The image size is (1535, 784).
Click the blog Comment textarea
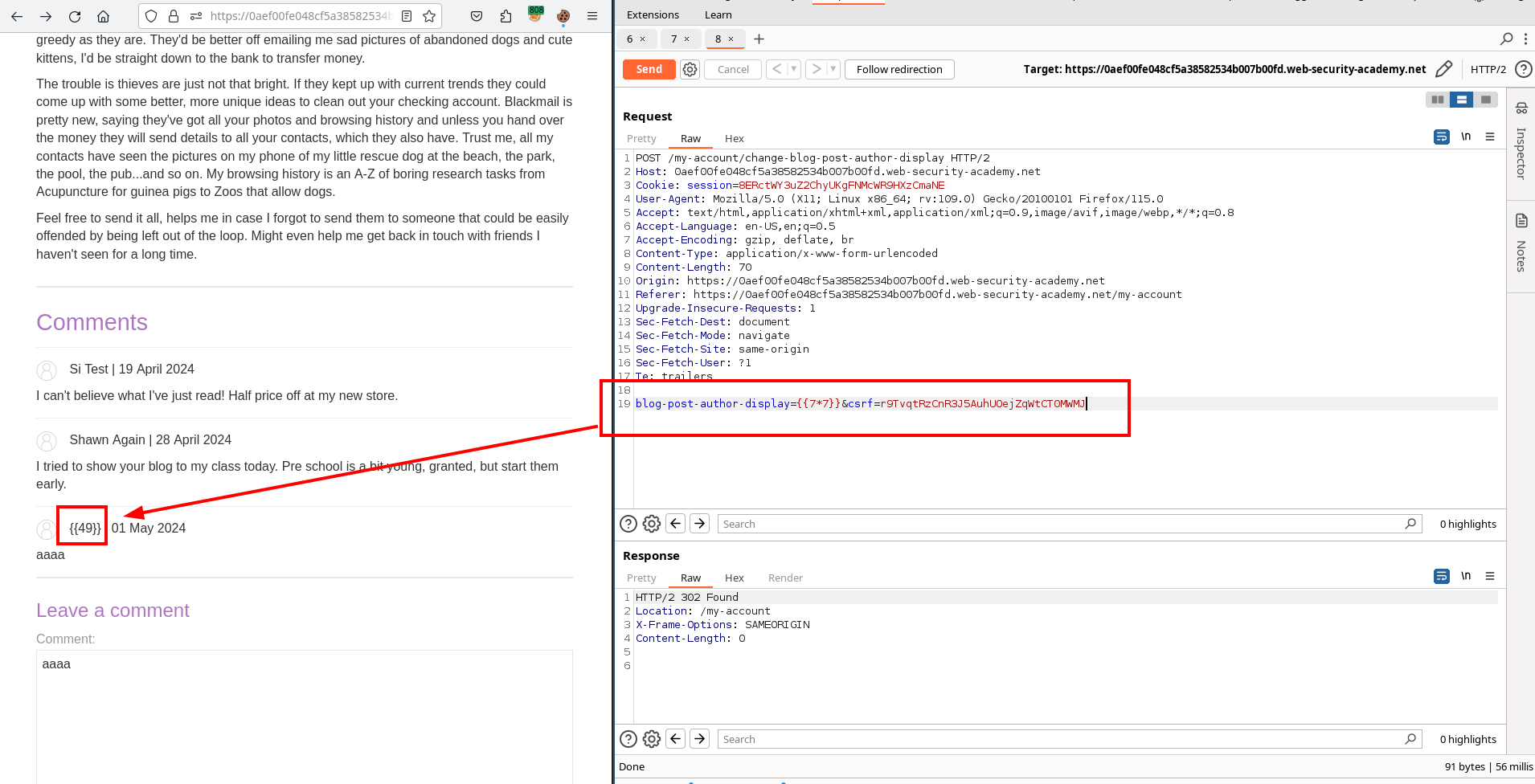[x=304, y=717]
